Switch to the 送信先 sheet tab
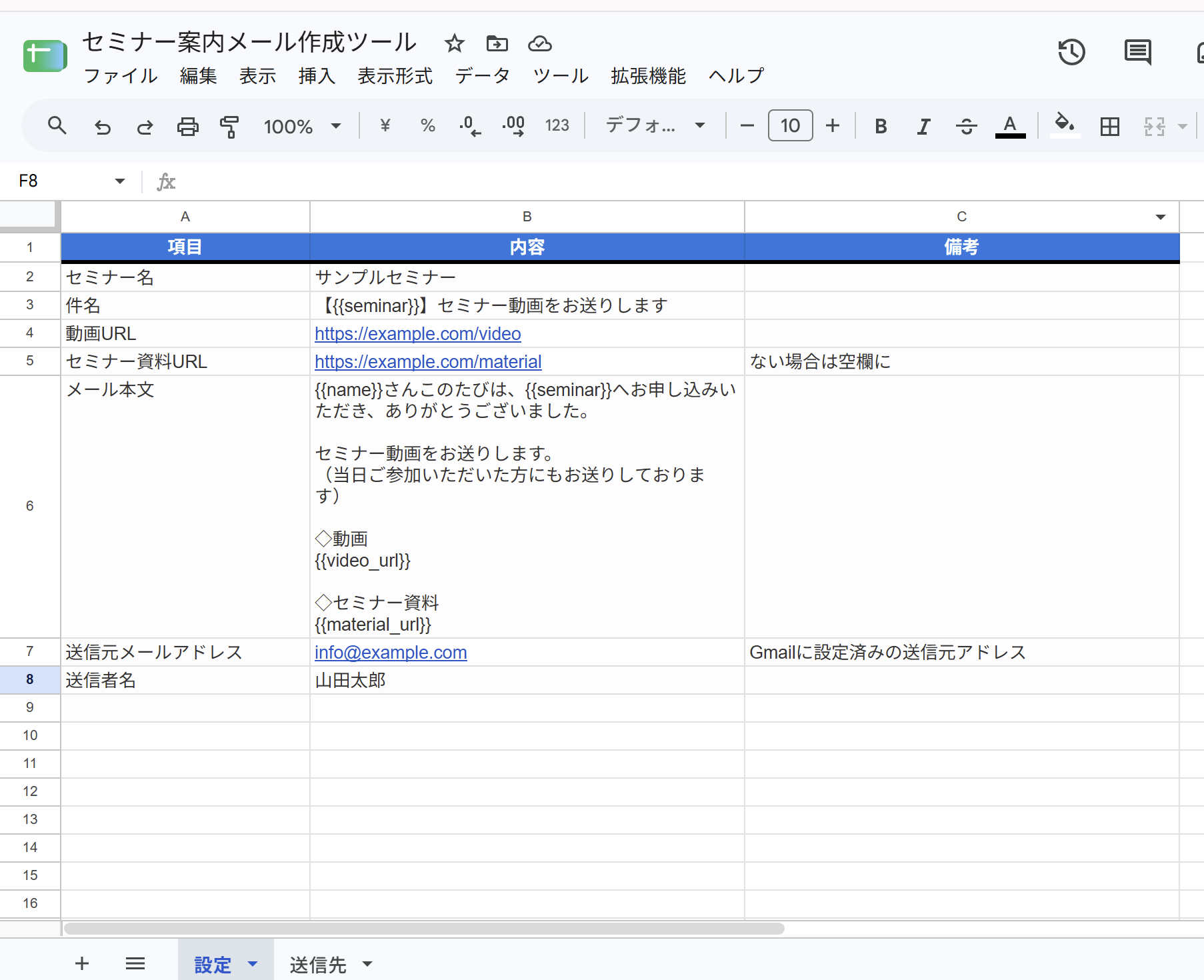This screenshot has height=980, width=1204. pos(318,964)
